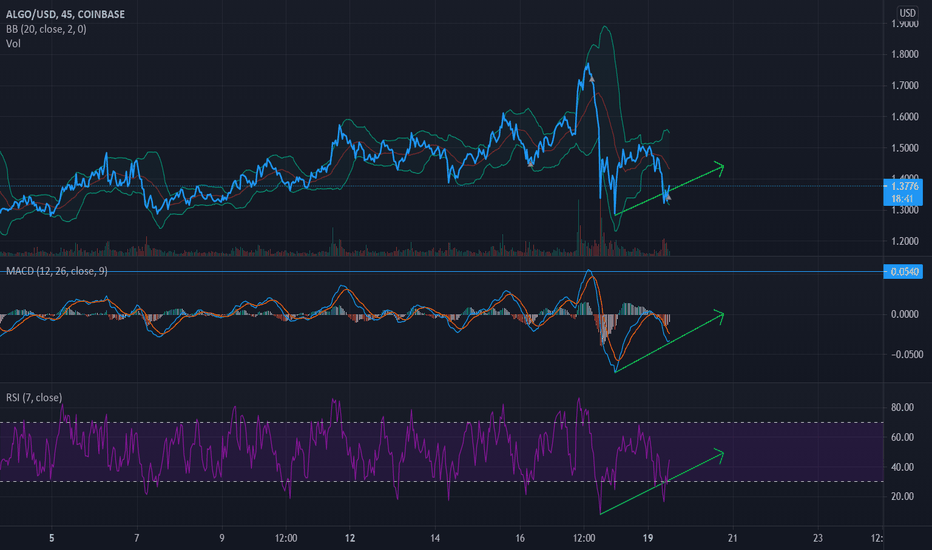Click the 60.00 RSI axis label
The image size is (932, 550).
click(x=902, y=437)
